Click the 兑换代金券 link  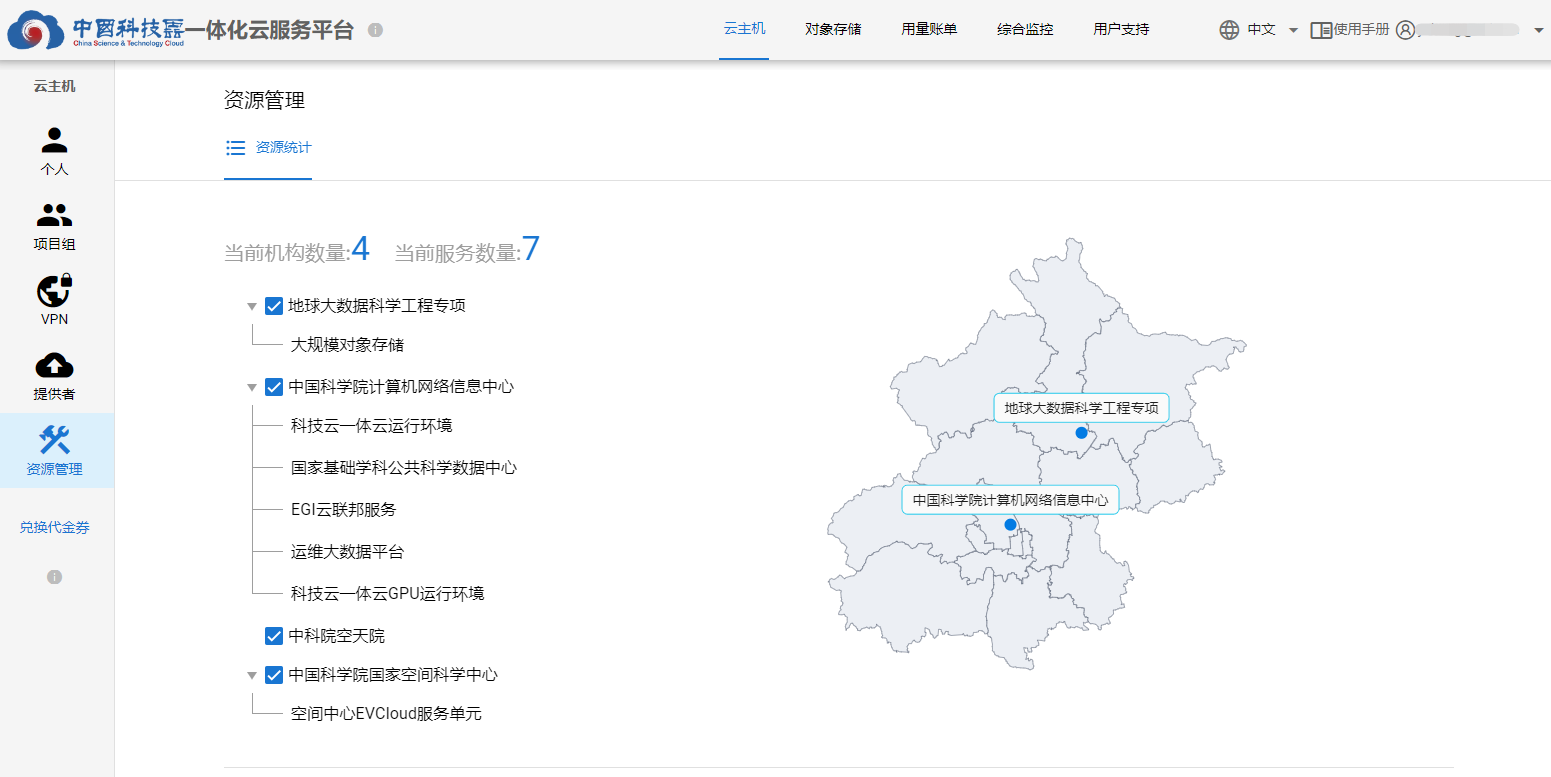(x=55, y=527)
